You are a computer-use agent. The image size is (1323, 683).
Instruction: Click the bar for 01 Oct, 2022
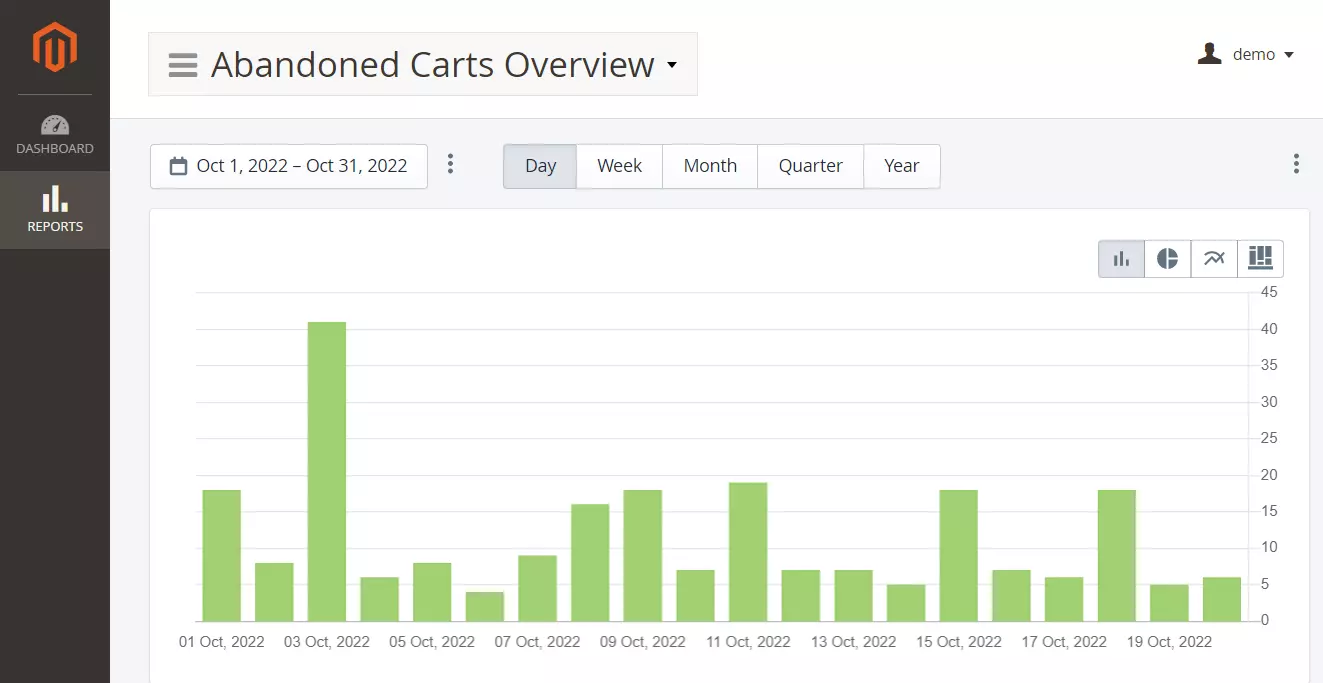pos(221,555)
